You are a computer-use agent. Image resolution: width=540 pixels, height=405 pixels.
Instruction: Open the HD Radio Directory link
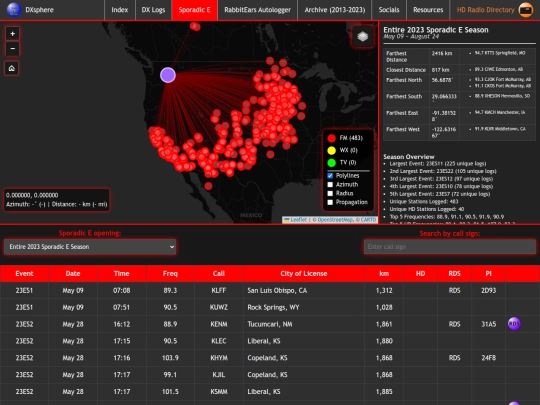tap(486, 10)
